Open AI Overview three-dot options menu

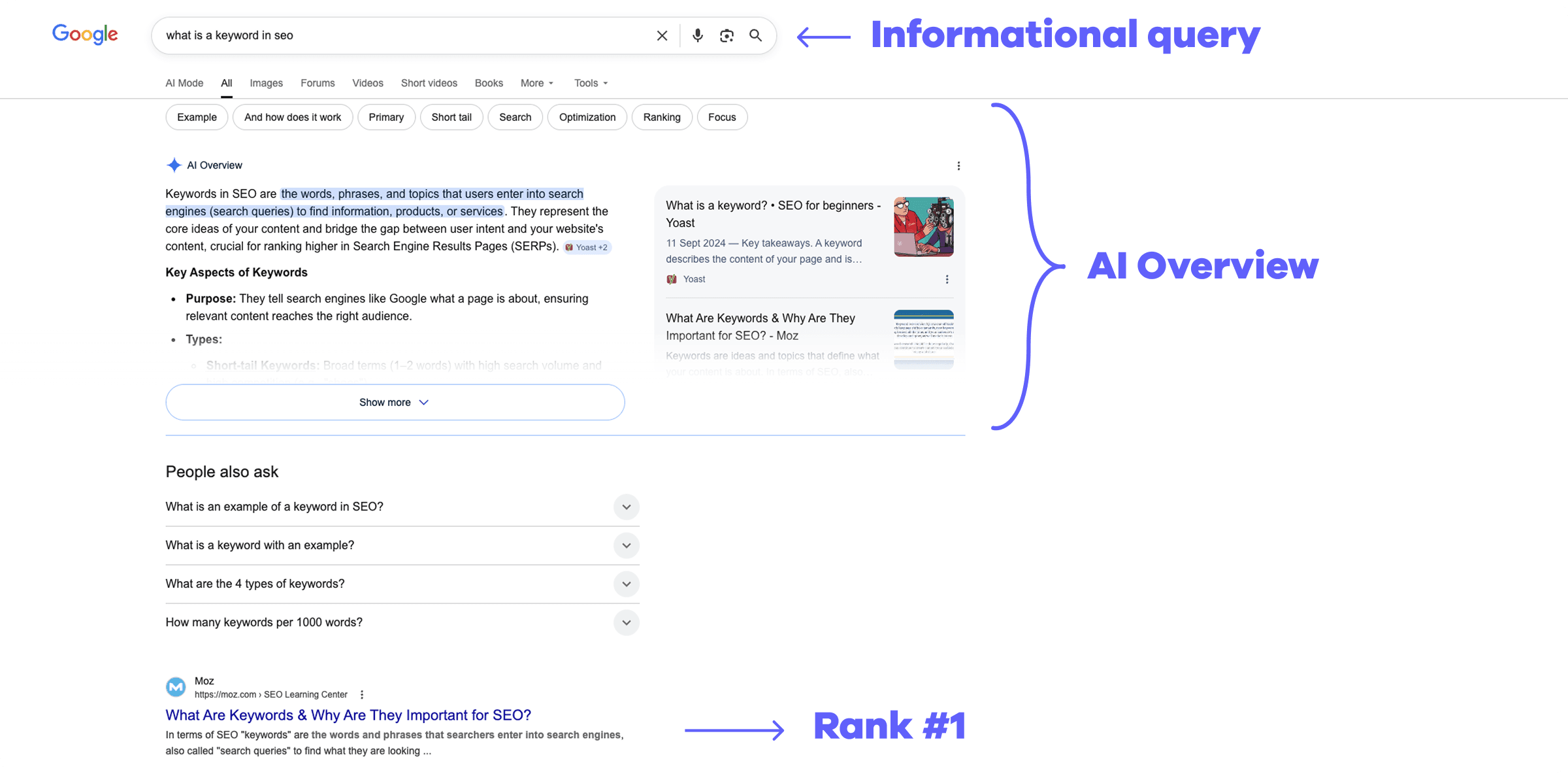pos(958,166)
